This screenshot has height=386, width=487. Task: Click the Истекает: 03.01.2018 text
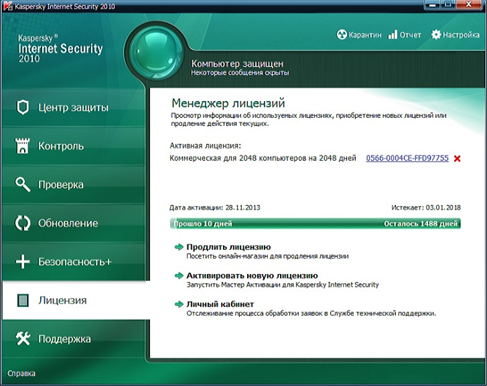coord(426,207)
